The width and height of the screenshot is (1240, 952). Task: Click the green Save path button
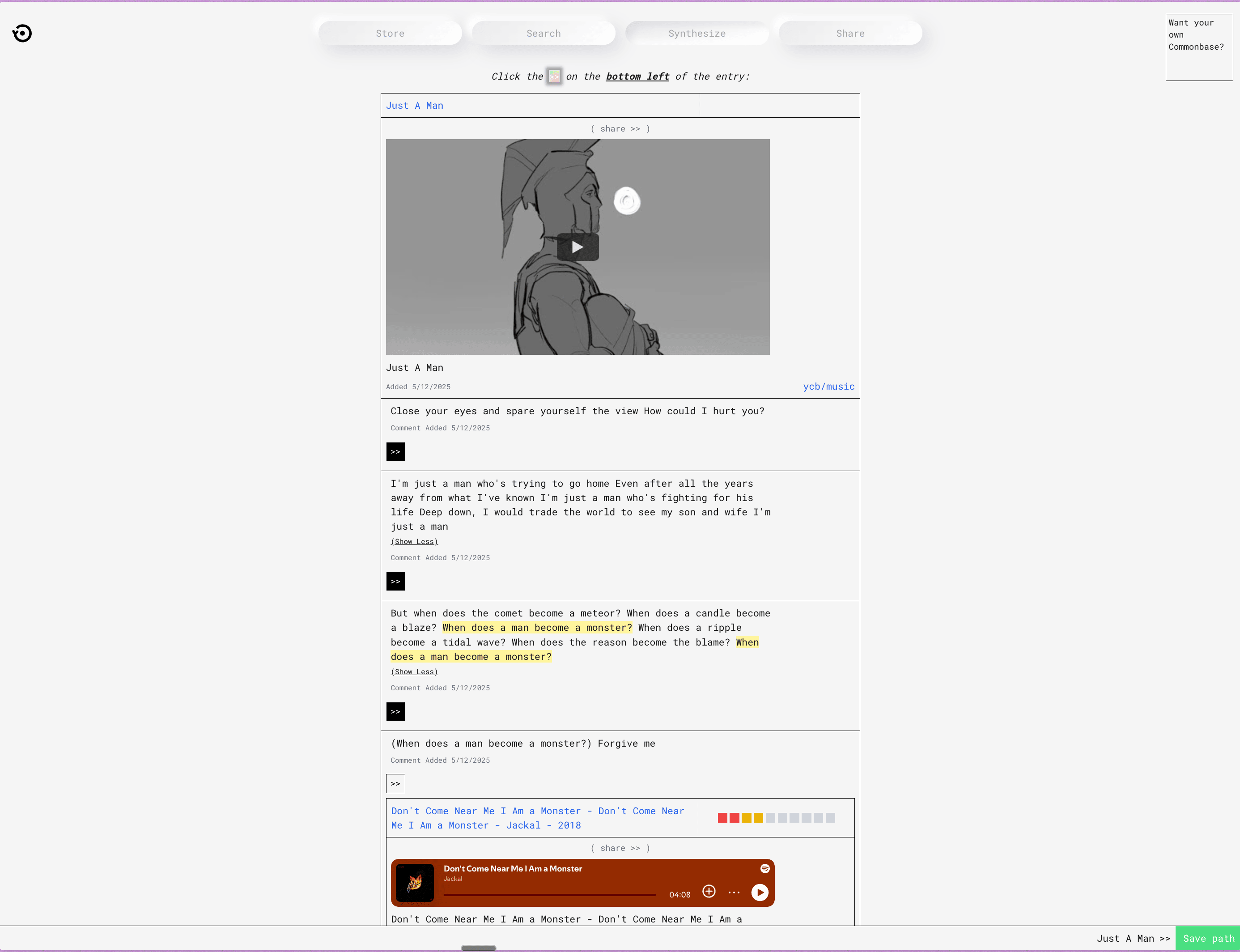1208,939
